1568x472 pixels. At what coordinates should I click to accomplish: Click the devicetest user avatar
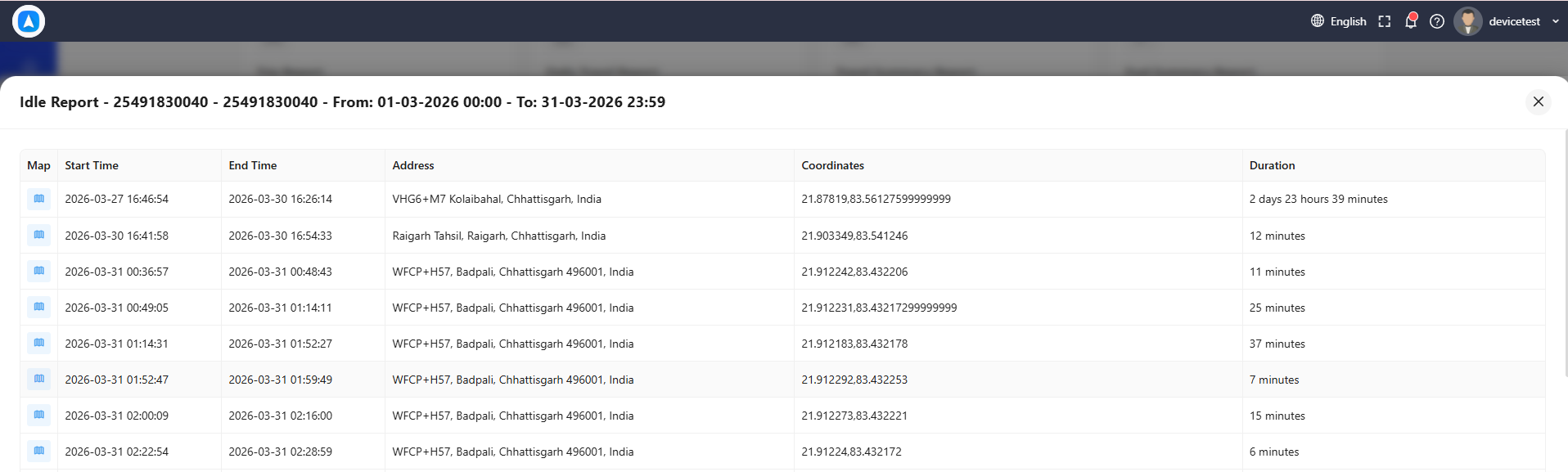[1468, 21]
